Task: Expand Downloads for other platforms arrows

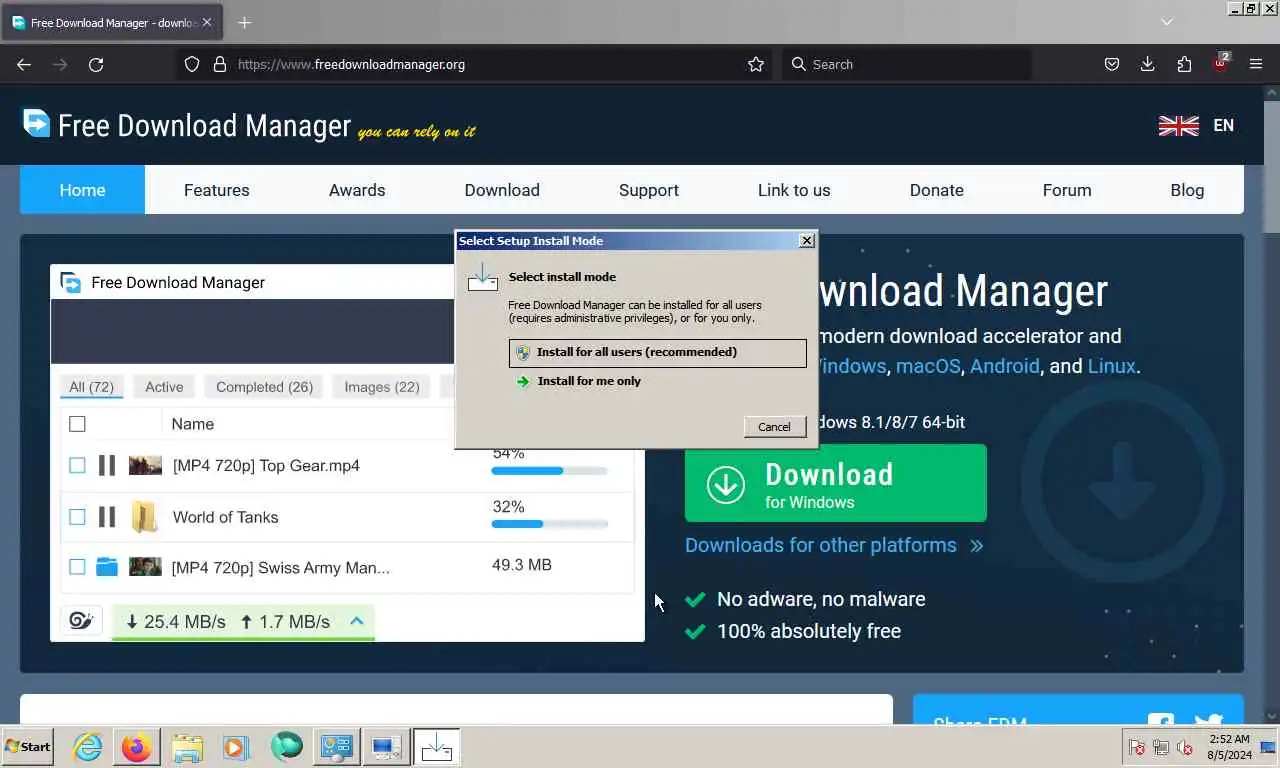Action: pos(976,545)
